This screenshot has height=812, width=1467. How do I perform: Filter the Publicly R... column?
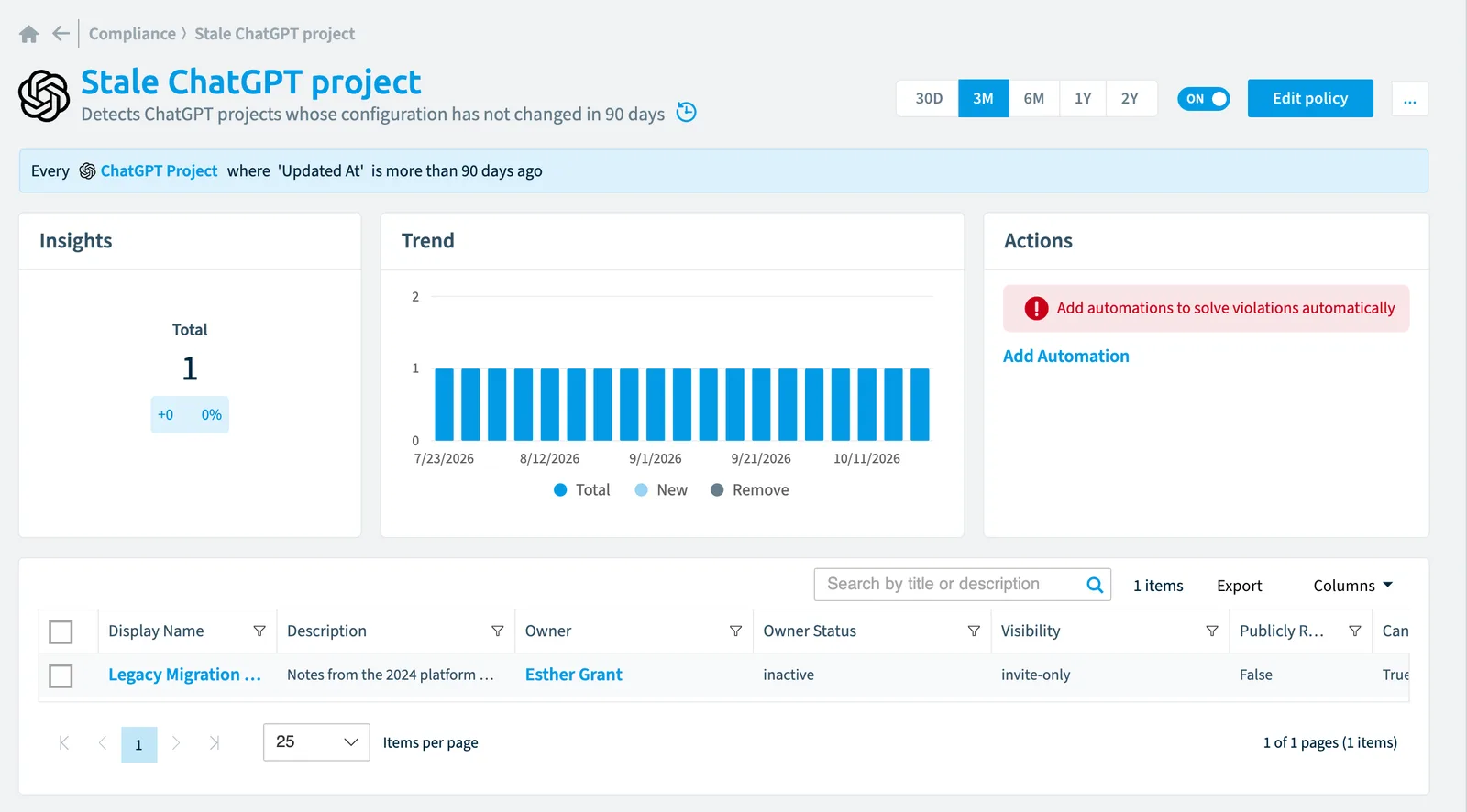(1355, 631)
